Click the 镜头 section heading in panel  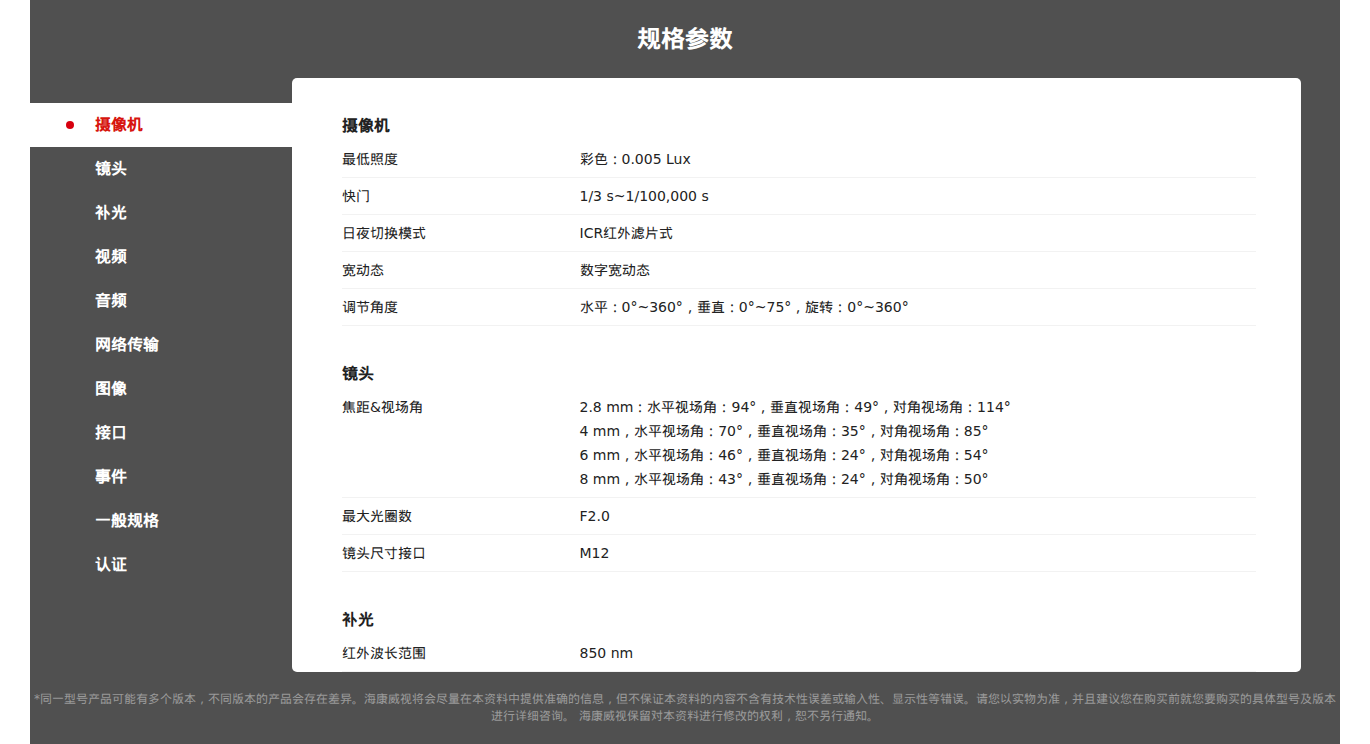coord(358,374)
